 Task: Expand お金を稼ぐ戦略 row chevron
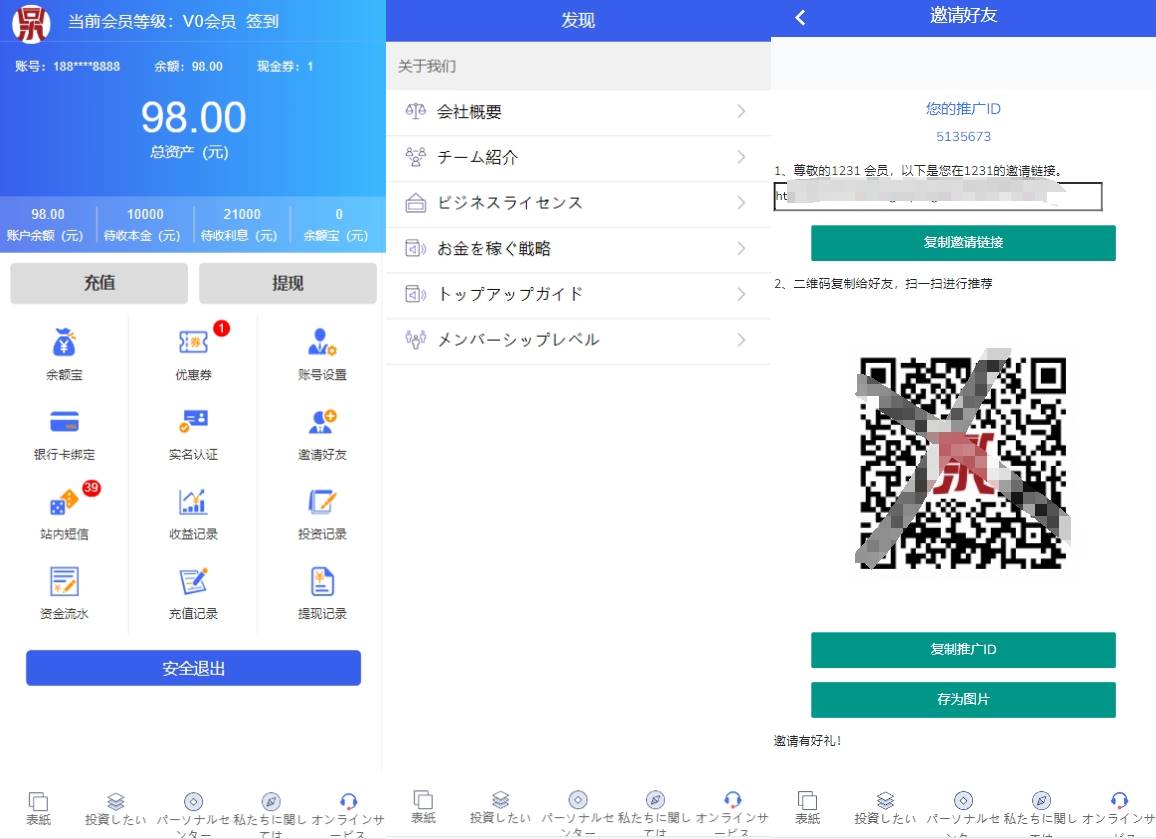pyautogui.click(x=741, y=248)
